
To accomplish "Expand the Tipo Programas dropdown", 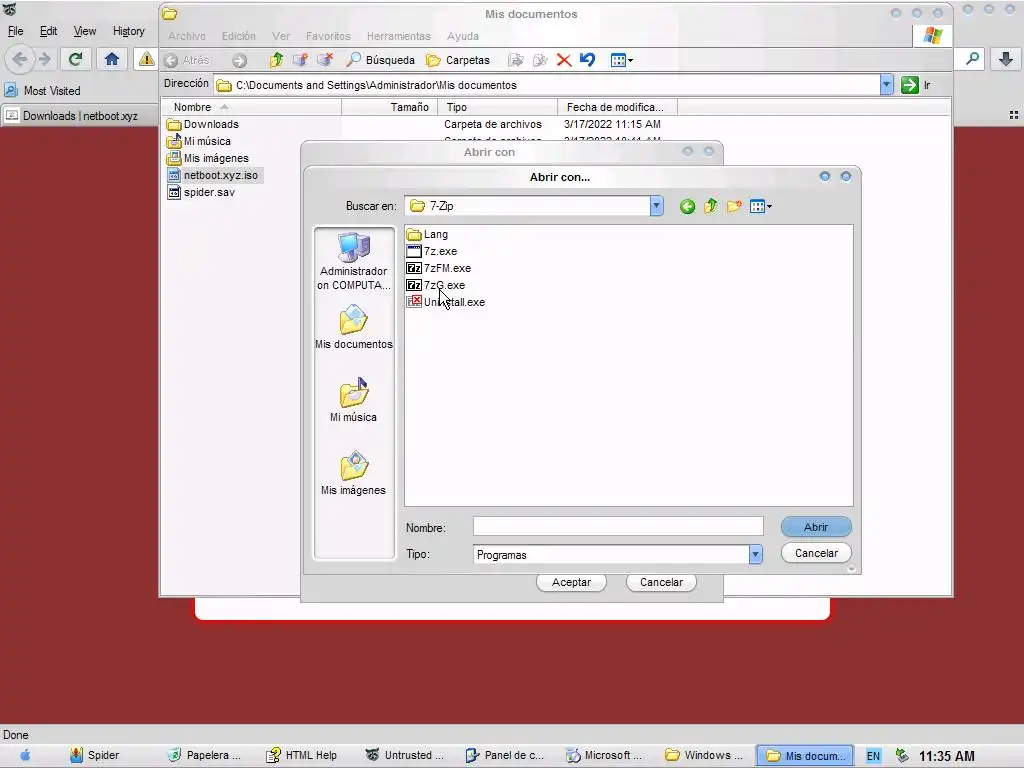I will click(756, 554).
